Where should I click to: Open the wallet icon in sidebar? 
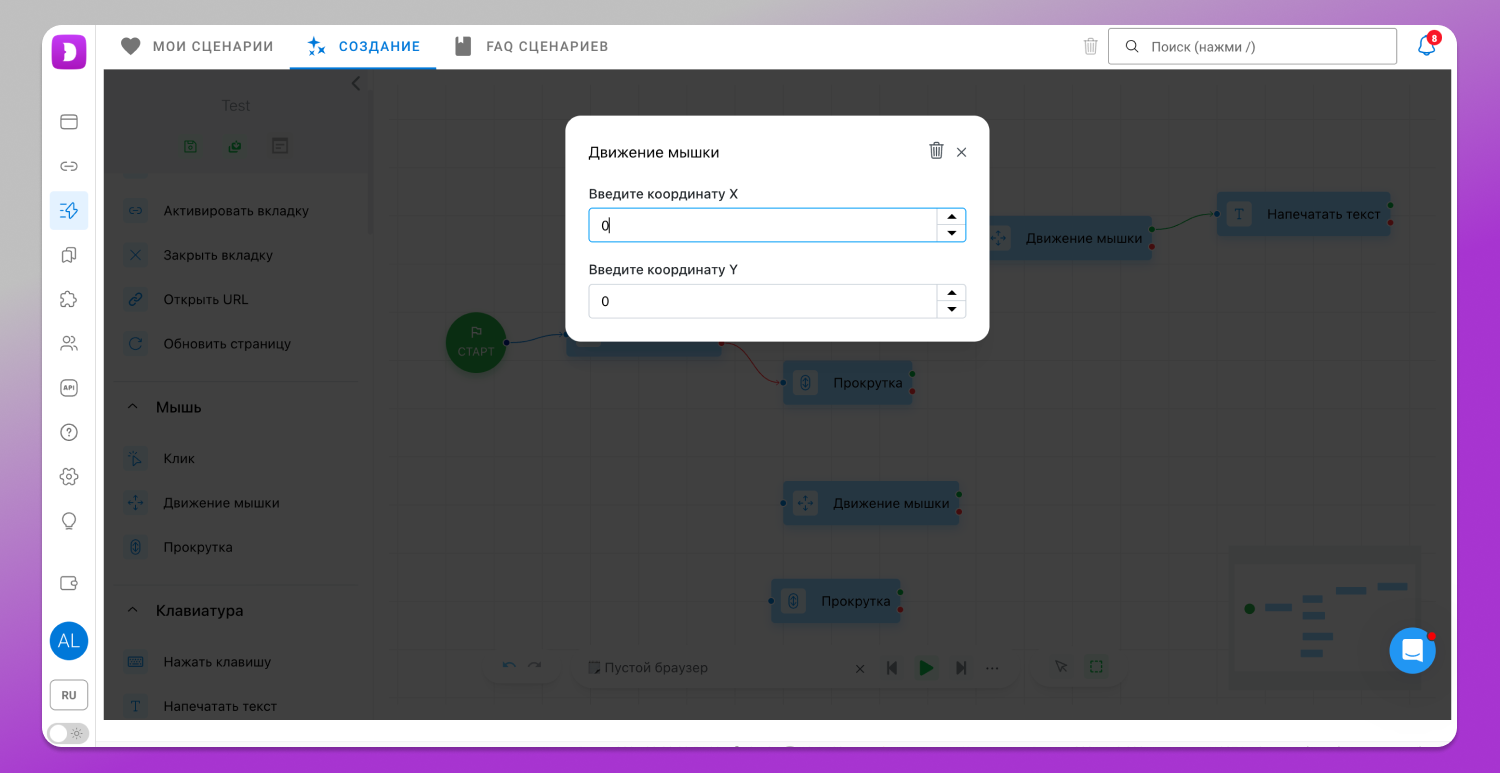pos(69,583)
